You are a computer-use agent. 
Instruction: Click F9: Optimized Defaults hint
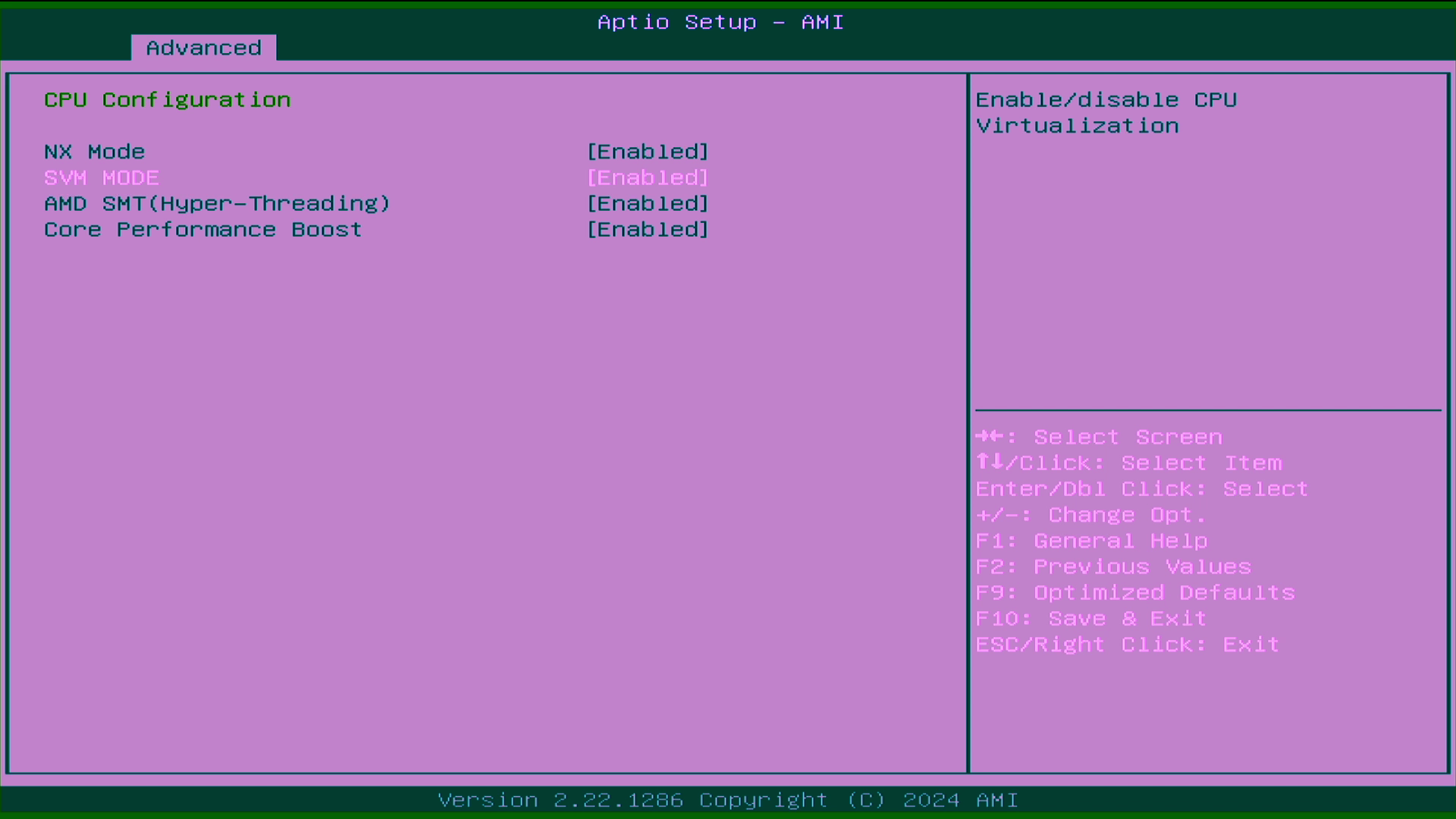tap(1134, 592)
